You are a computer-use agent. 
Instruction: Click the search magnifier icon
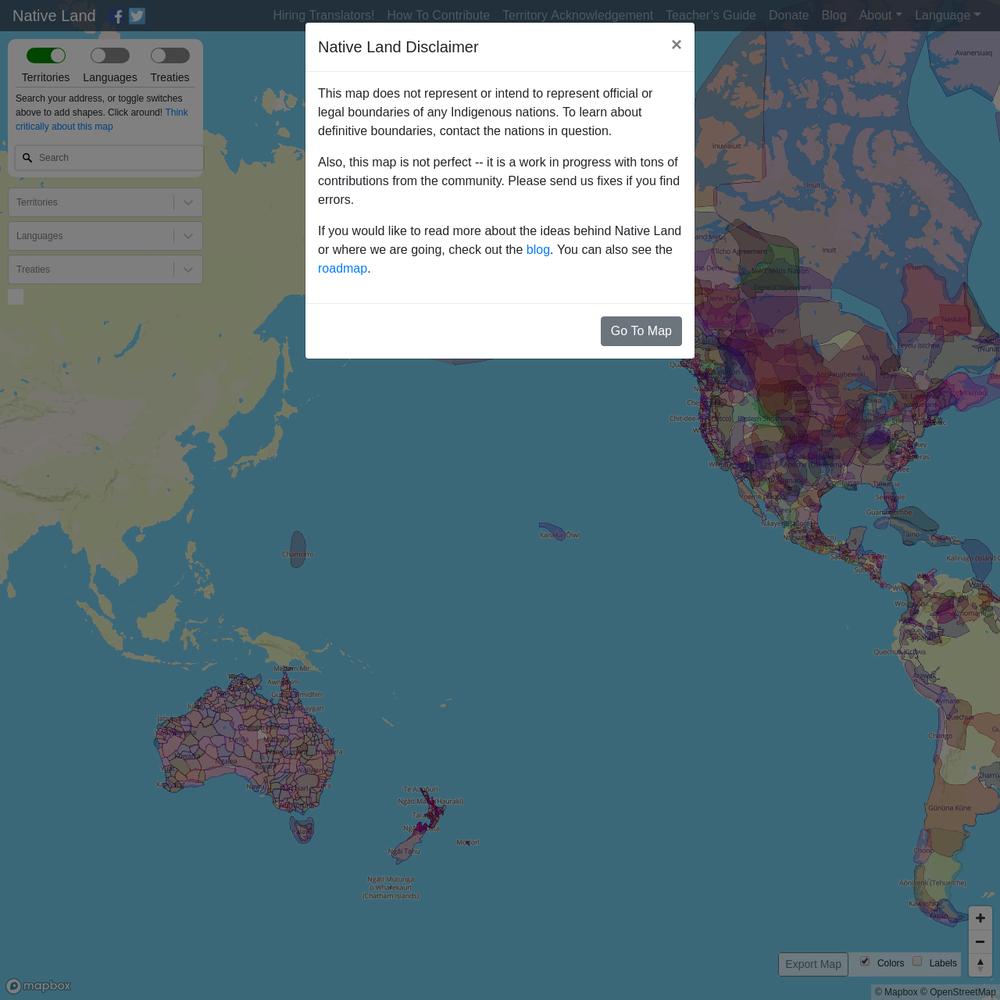click(27, 158)
